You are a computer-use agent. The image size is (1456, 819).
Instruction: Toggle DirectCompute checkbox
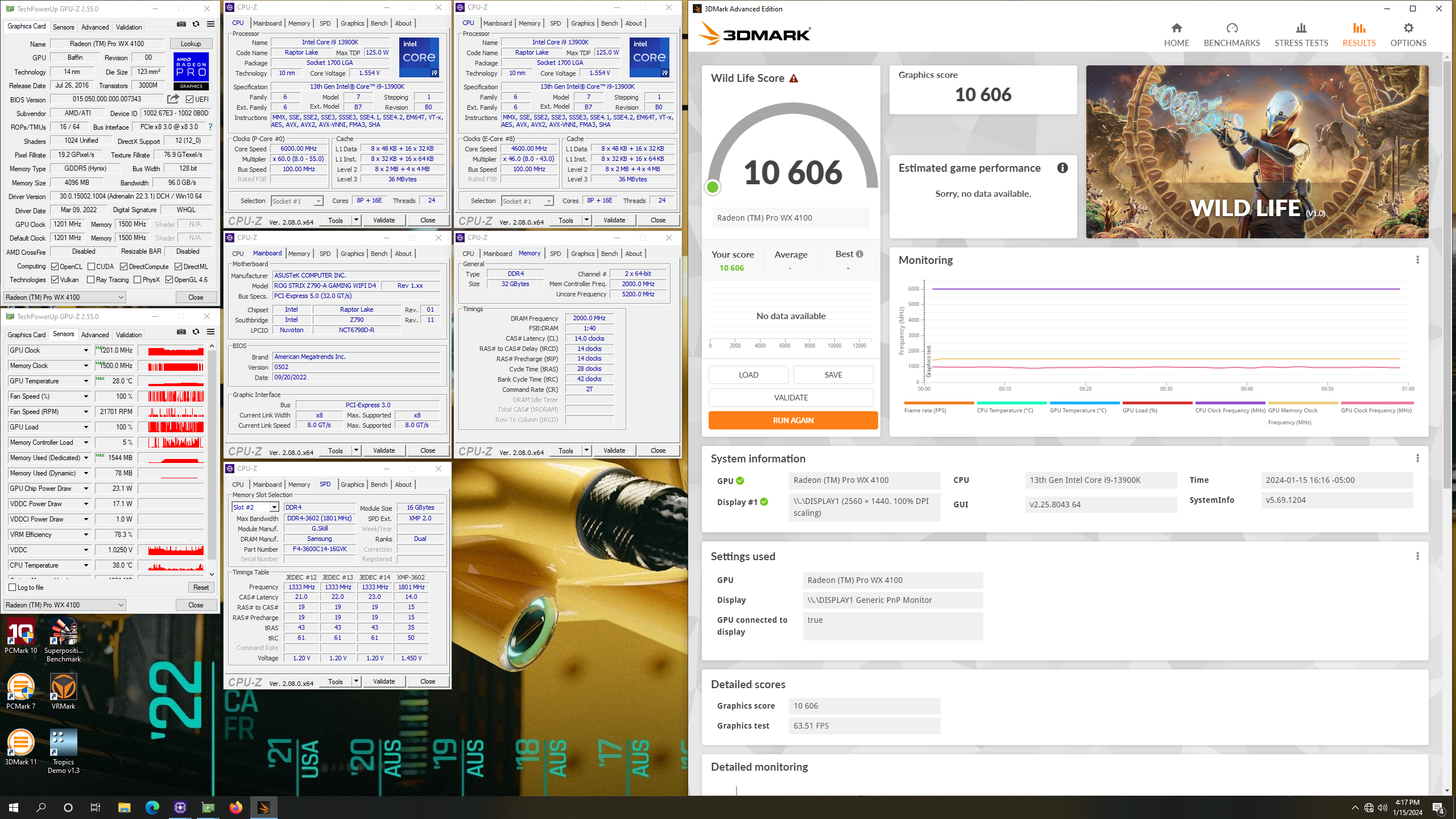pos(123,267)
